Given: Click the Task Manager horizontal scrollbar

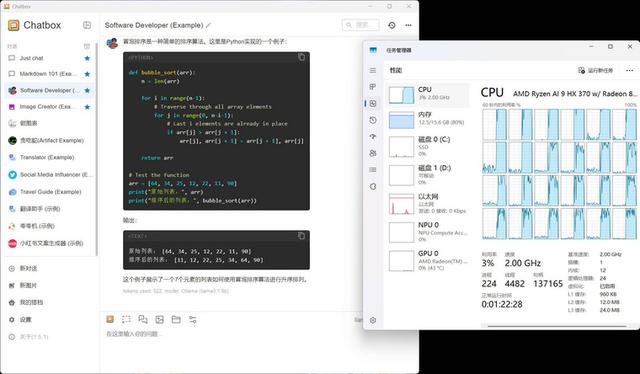Looking at the screenshot, I should tap(557, 326).
